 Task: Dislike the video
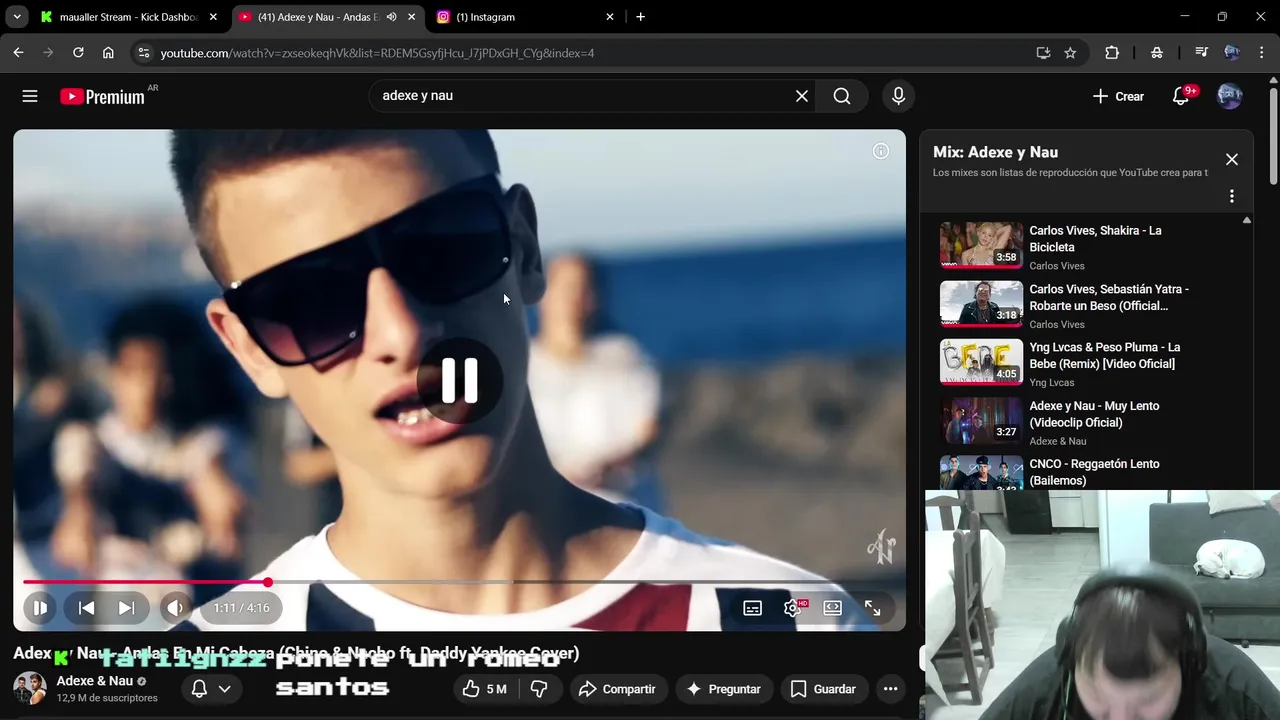click(x=539, y=689)
